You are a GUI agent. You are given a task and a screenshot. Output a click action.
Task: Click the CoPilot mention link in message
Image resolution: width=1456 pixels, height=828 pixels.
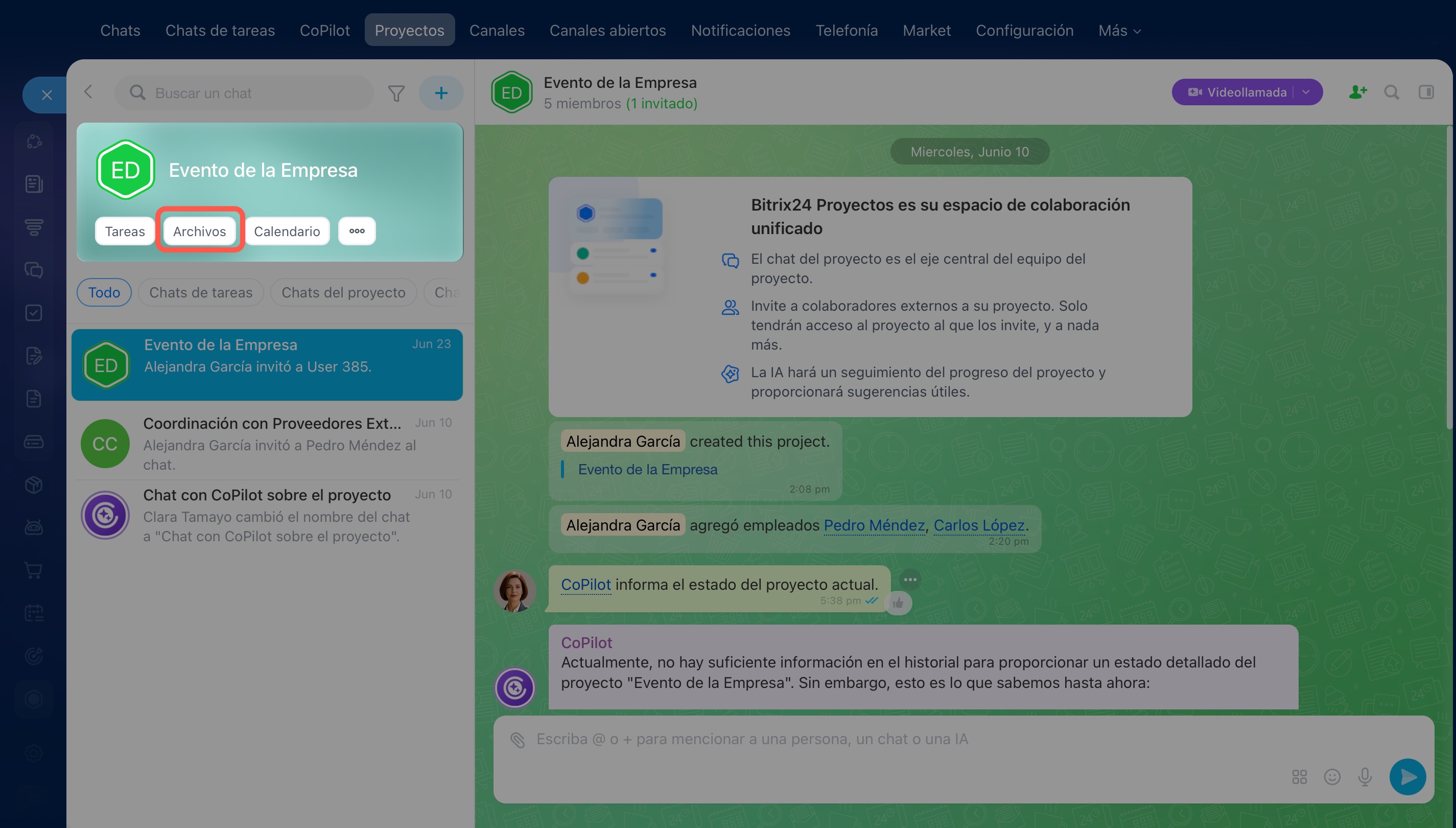point(585,585)
